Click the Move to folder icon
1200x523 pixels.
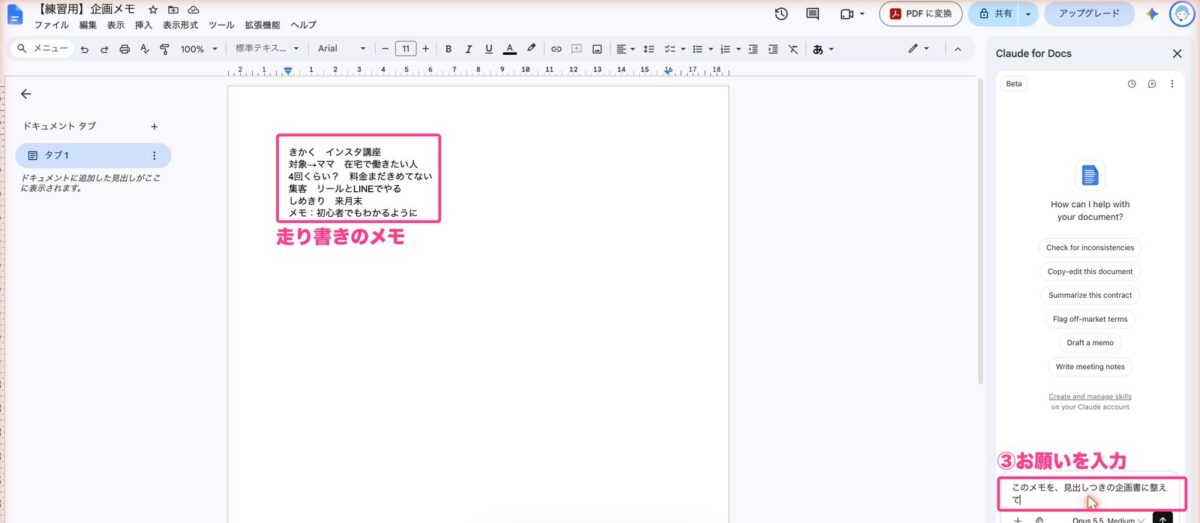click(173, 9)
